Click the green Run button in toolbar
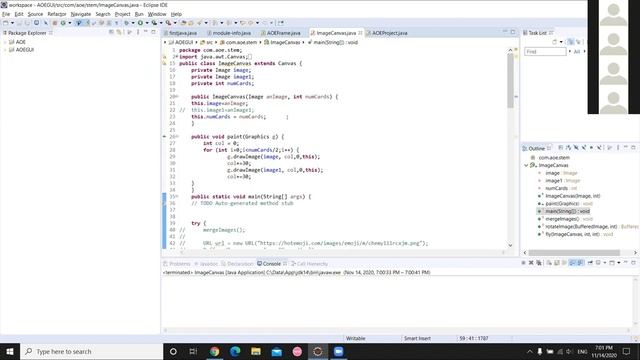640x360 pixels. [x=140, y=23]
